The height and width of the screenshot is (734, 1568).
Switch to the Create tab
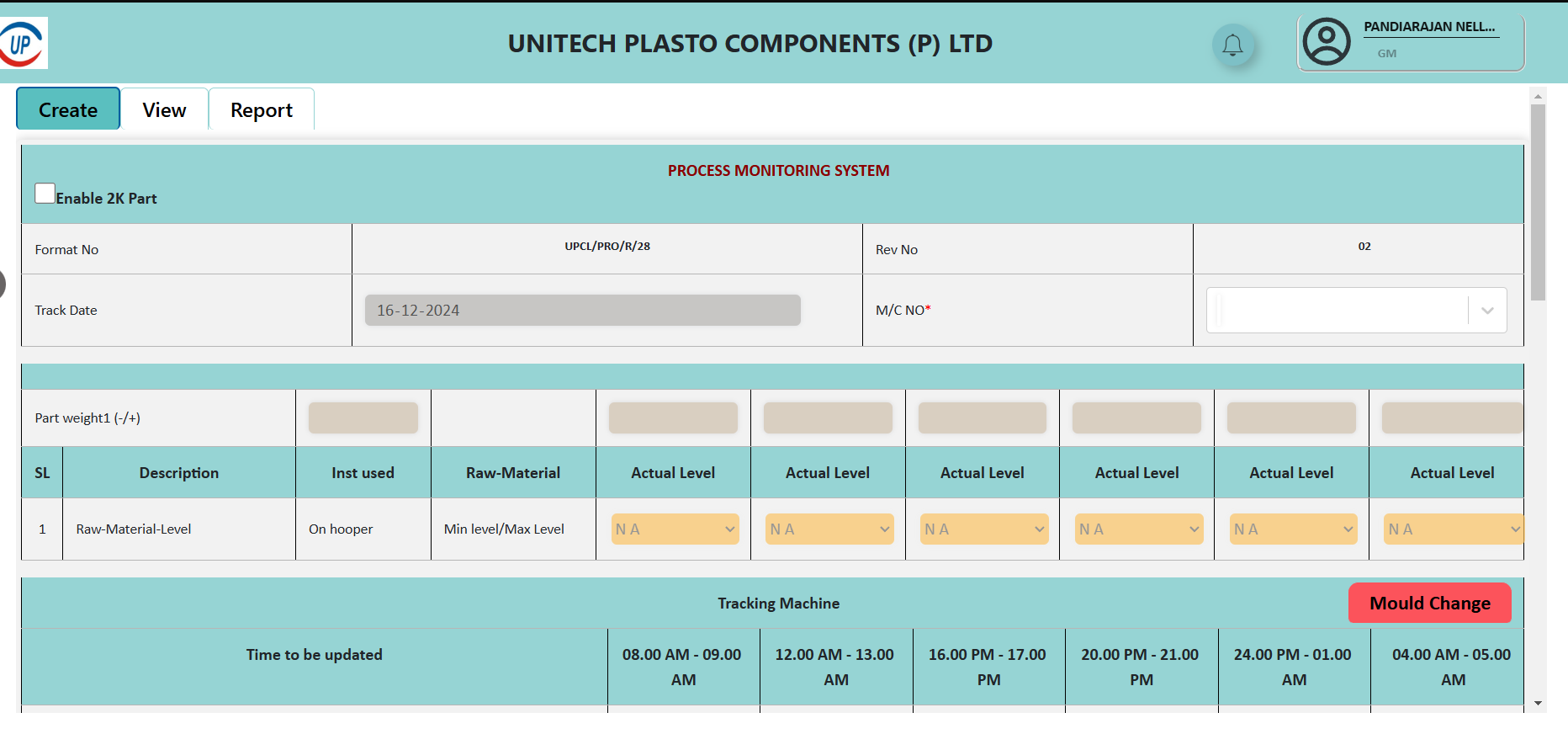pyautogui.click(x=68, y=109)
